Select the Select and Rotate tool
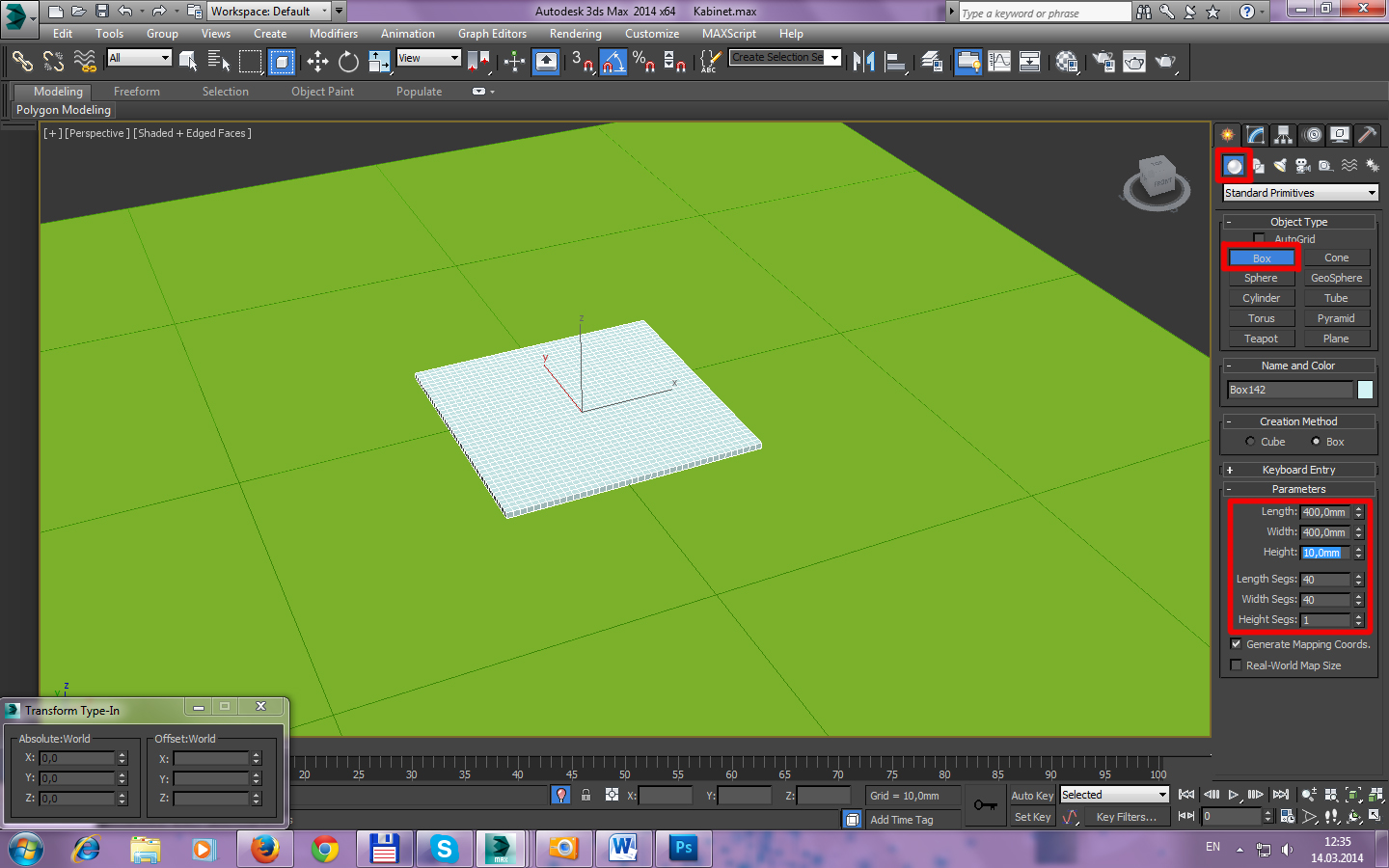 click(348, 62)
